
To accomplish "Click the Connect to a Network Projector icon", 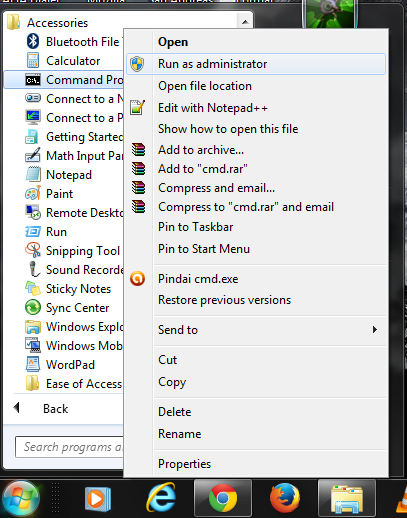I will click(33, 98).
